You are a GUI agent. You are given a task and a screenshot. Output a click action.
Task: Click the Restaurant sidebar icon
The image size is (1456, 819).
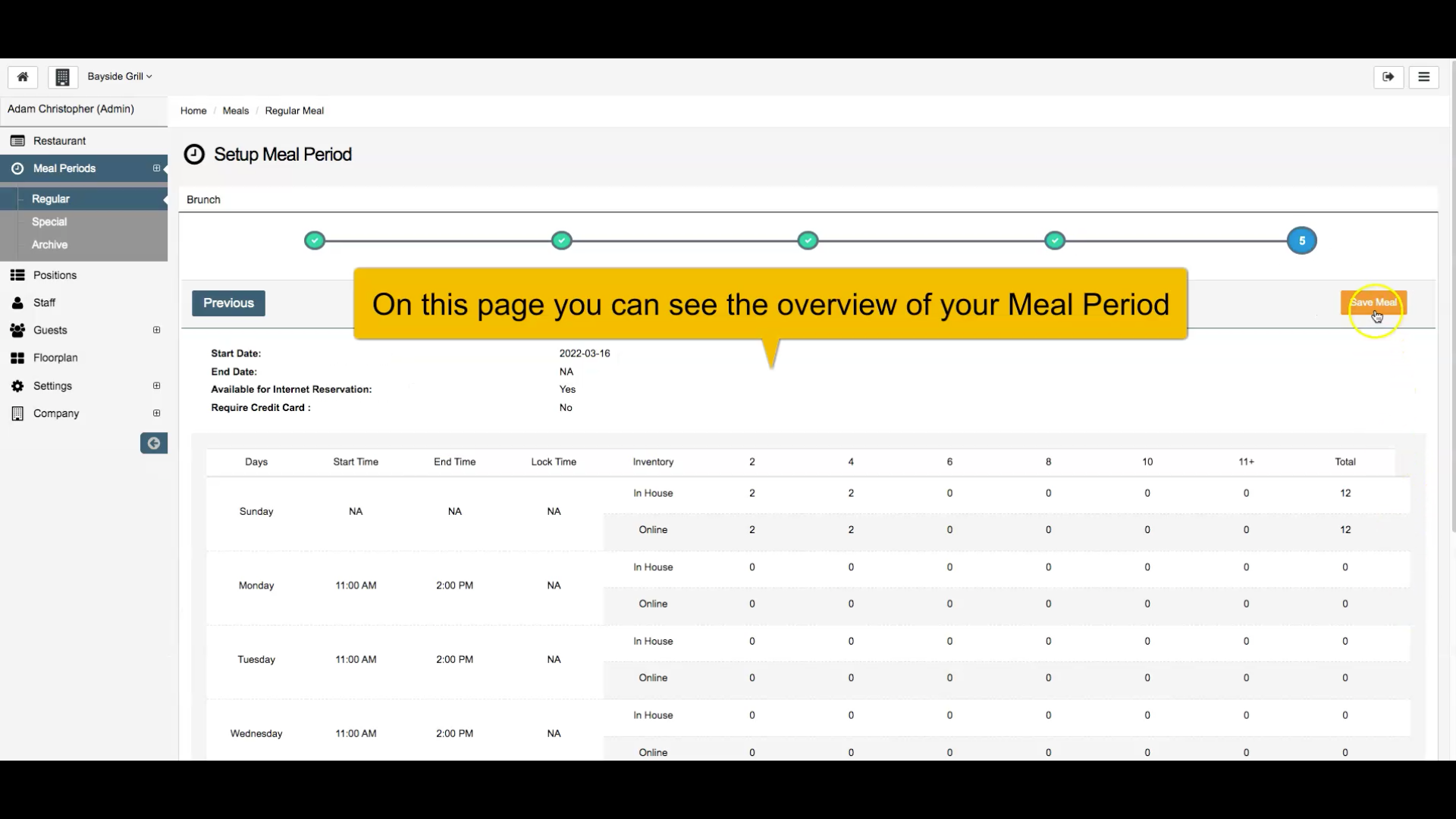pyautogui.click(x=17, y=141)
